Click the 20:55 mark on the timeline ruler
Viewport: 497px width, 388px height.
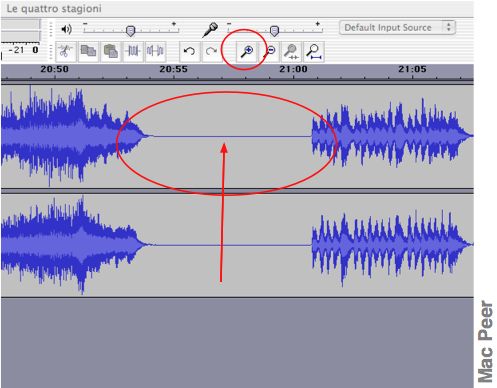[x=173, y=69]
